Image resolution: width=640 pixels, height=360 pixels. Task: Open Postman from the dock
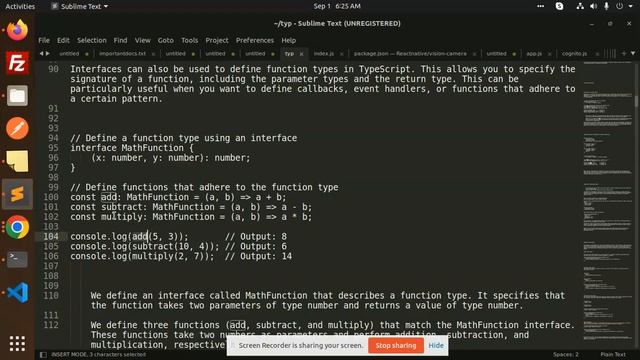17,128
